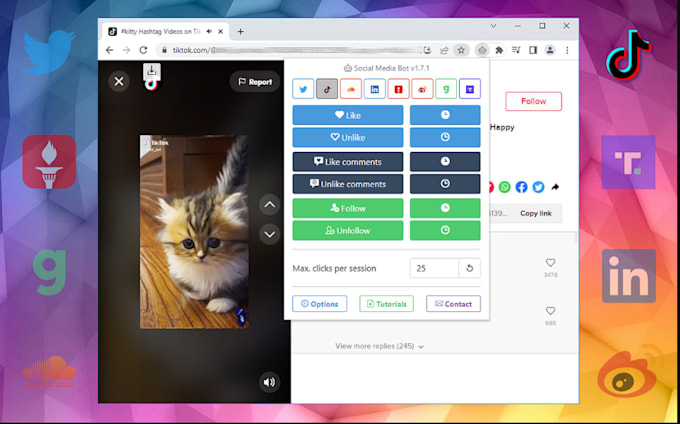
Task: Schedule the Unlike action with its clock button
Action: (445, 137)
